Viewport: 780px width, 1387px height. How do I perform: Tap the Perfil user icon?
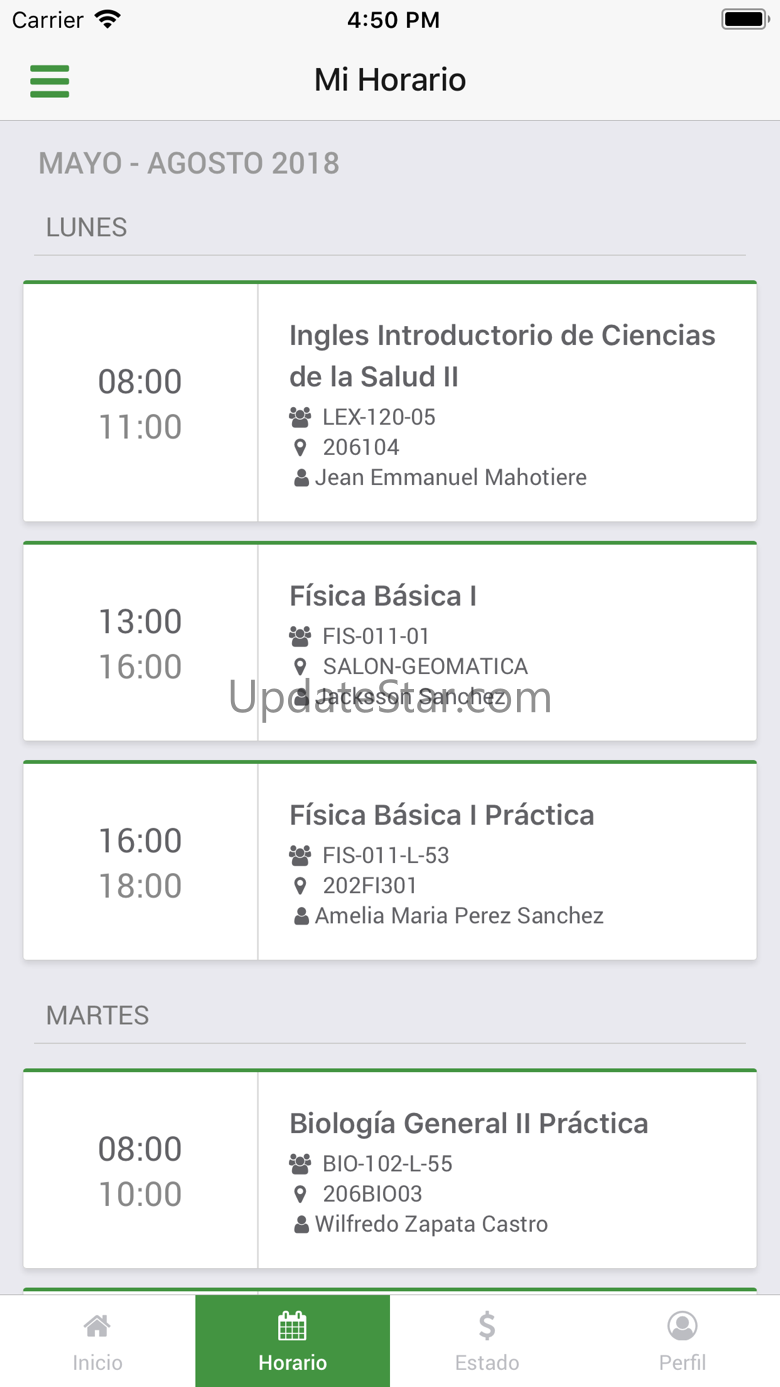(682, 1326)
